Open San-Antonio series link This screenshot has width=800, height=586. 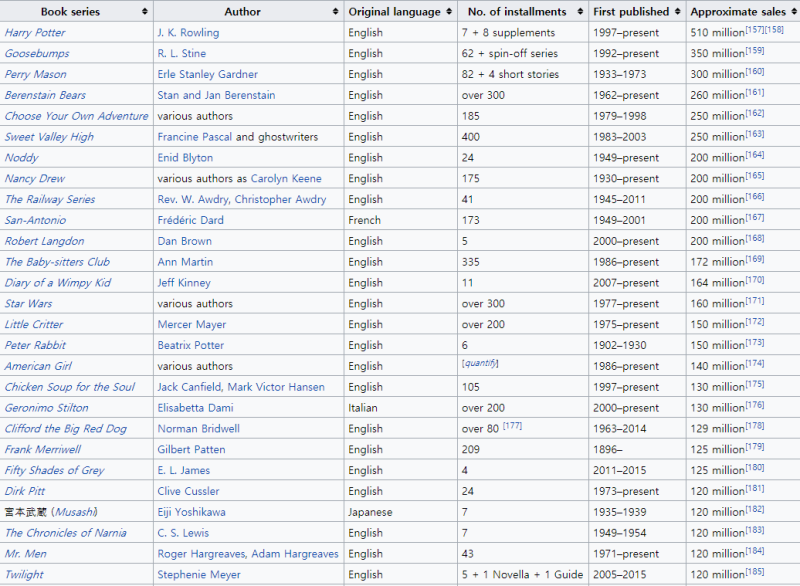pyautogui.click(x=35, y=220)
